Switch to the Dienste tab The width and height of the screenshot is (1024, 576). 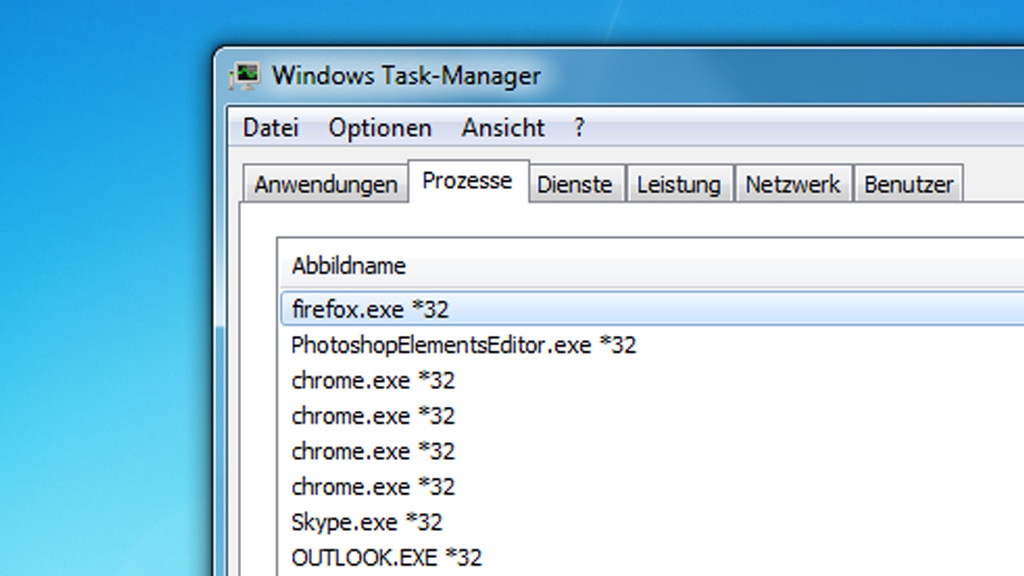click(575, 184)
